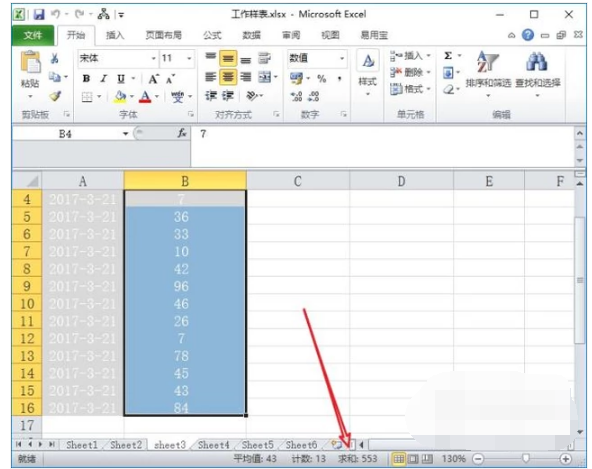Viewport: 592px width, 469px height.
Task: Decrease decimal places
Action: (314, 97)
